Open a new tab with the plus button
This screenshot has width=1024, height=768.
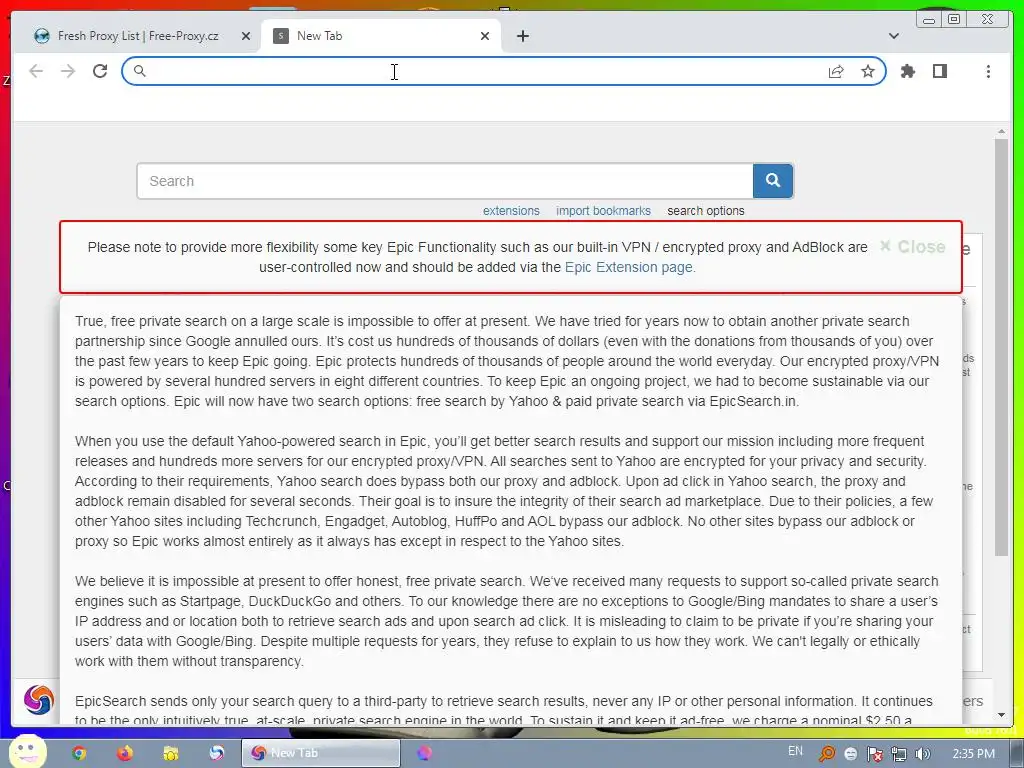click(522, 36)
